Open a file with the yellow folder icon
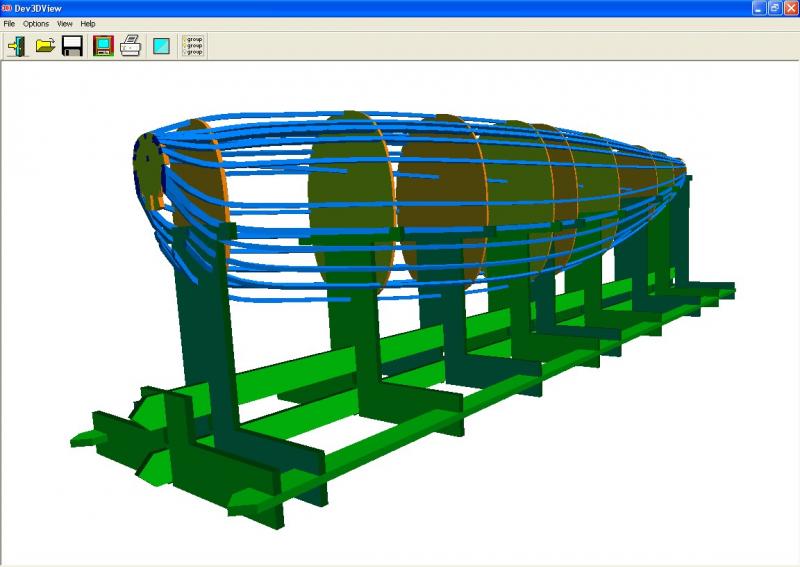The width and height of the screenshot is (800, 567). tap(45, 46)
